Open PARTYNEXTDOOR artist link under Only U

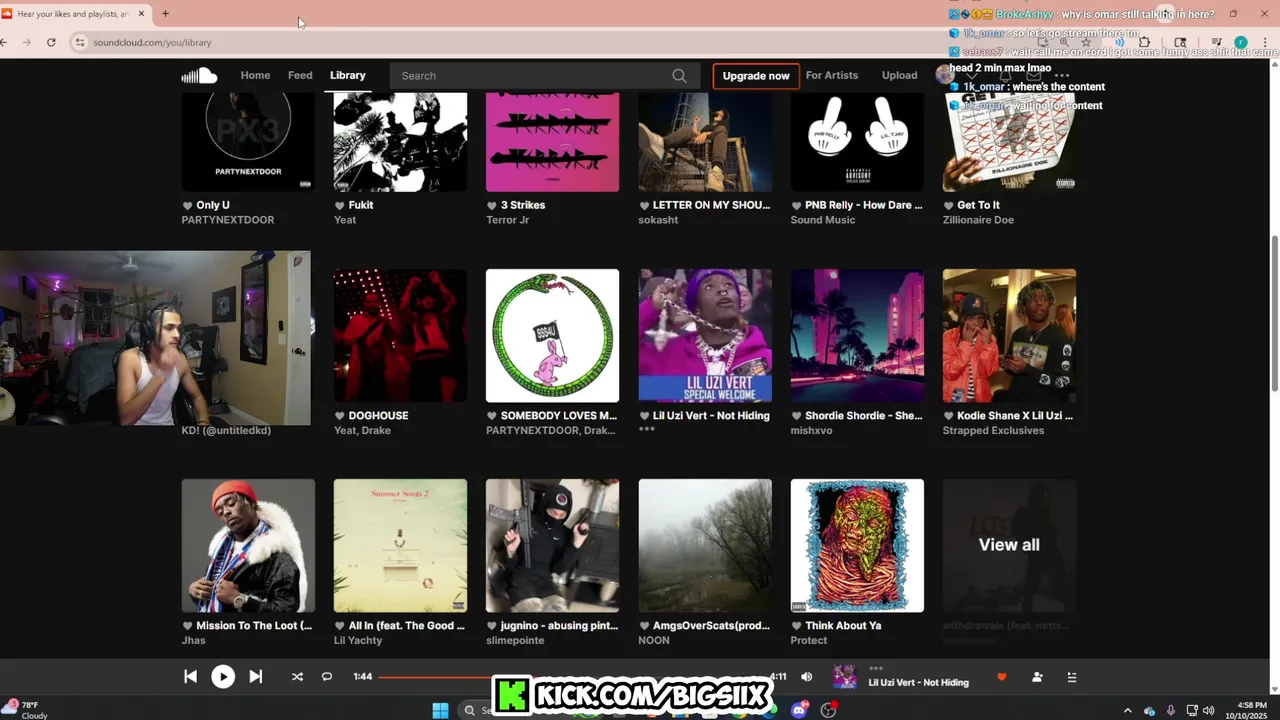click(228, 220)
